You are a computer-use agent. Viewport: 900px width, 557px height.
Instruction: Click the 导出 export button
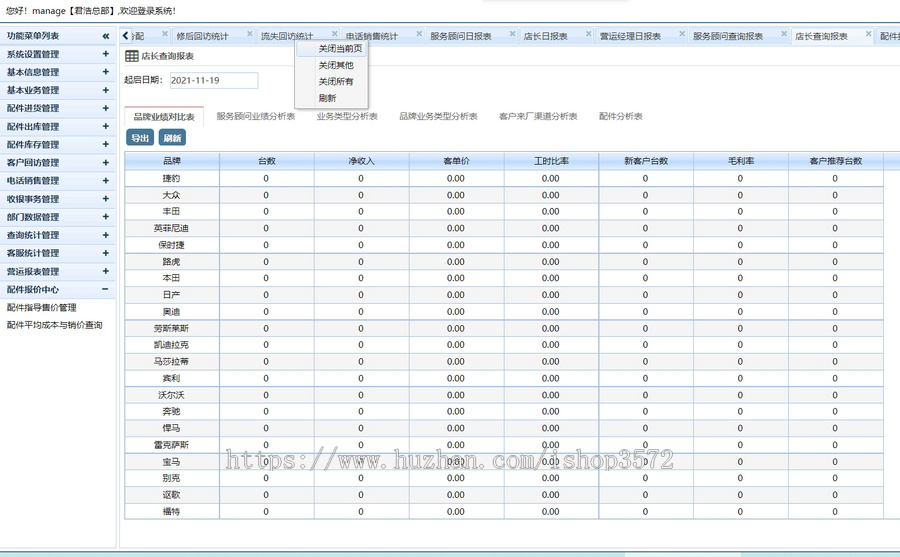140,138
